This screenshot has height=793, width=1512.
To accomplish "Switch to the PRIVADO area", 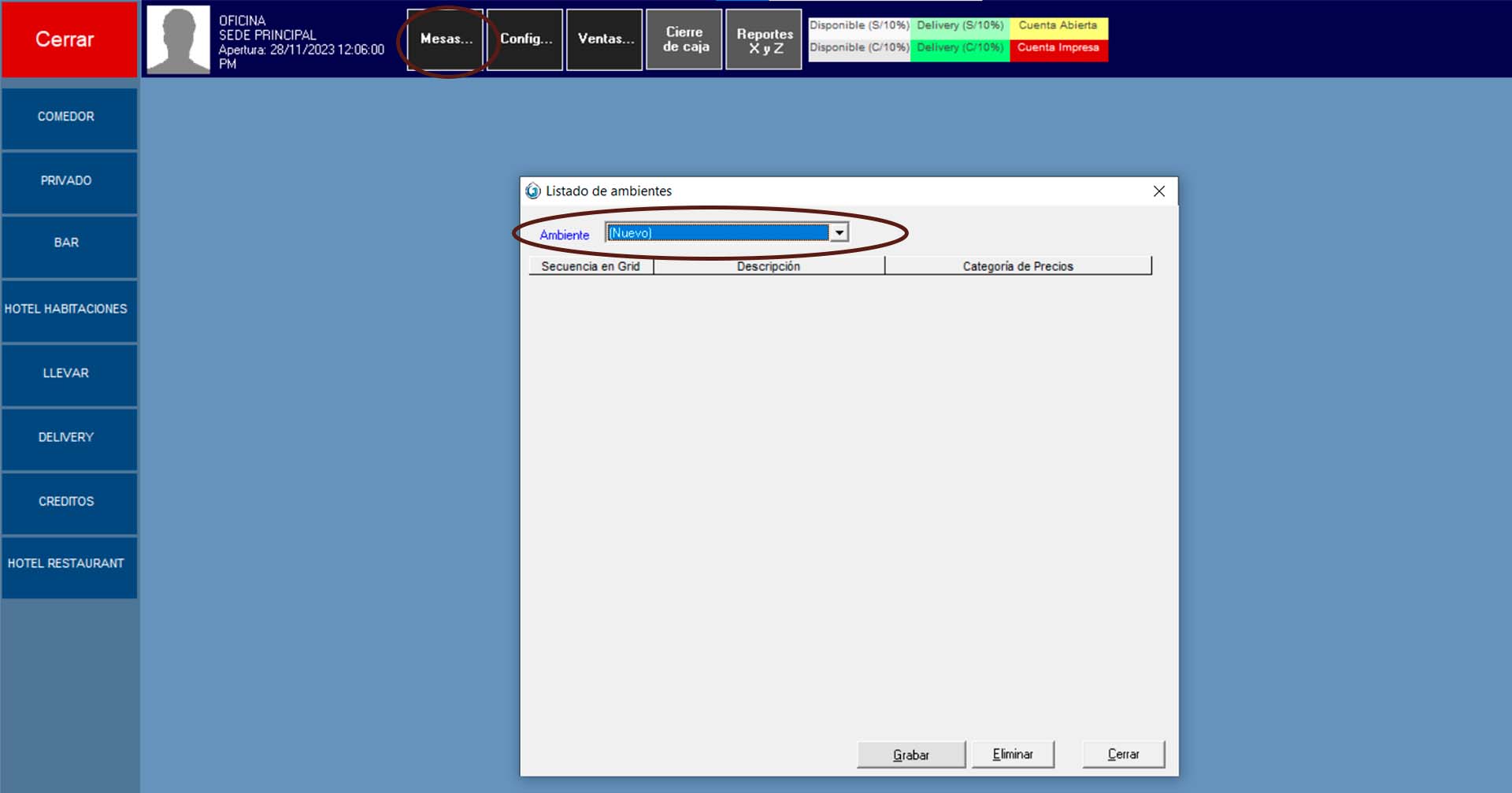I will 68,181.
